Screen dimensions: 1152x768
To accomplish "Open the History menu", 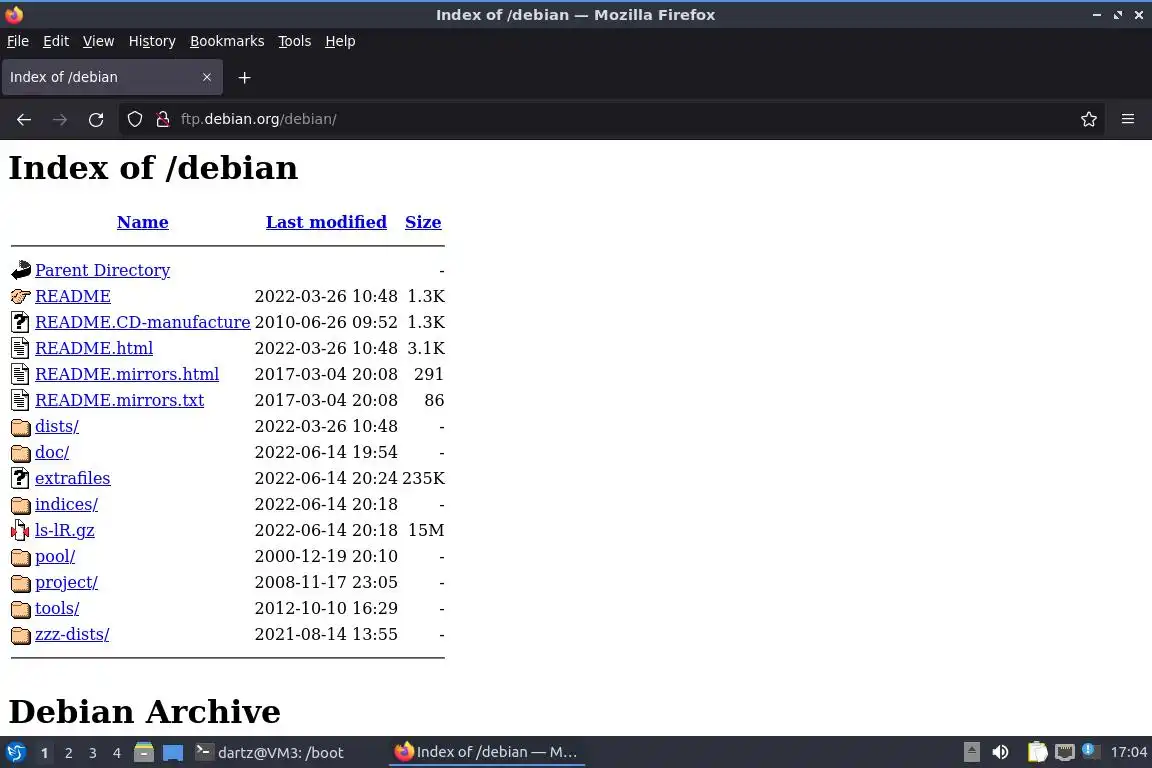I will (x=152, y=41).
